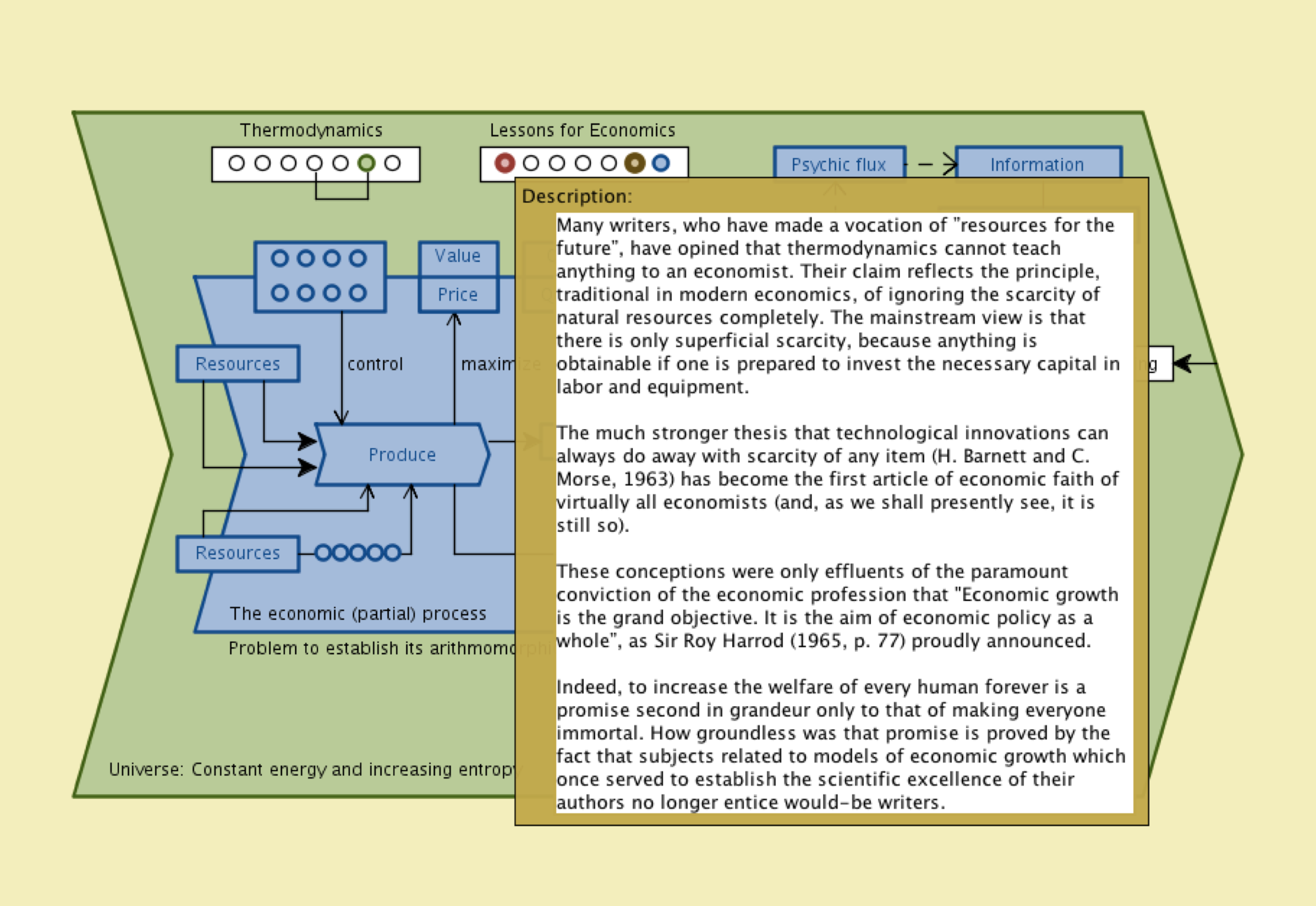Click the second circle in Lessons for Economics
Image resolution: width=1316 pixels, height=906 pixels.
coord(530,163)
